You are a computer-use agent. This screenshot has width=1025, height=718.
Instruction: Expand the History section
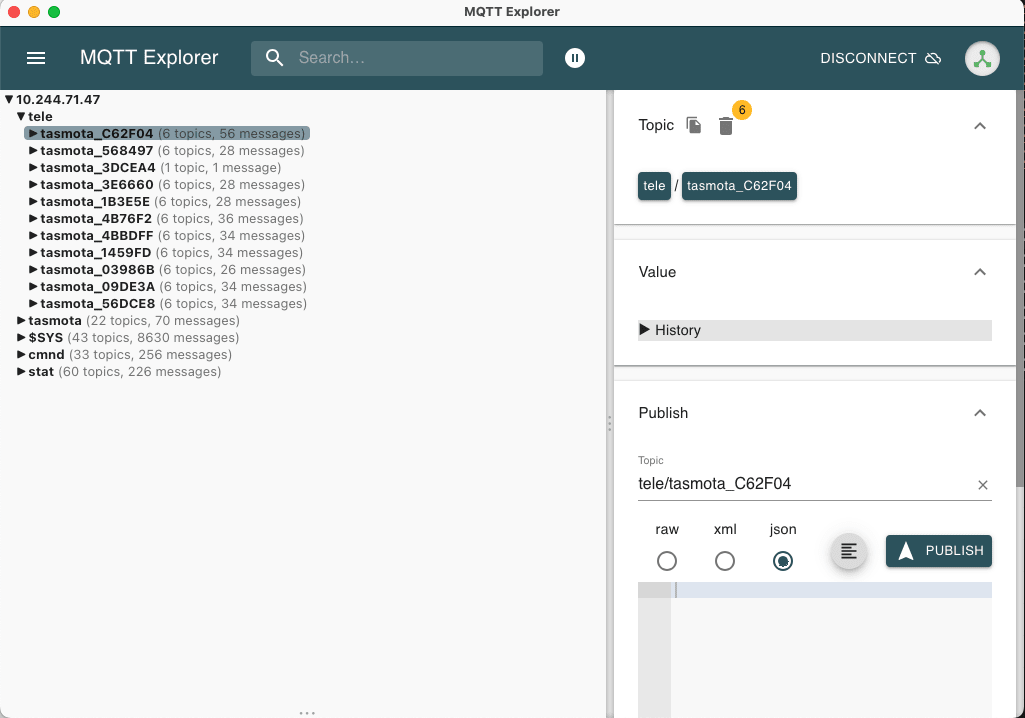pos(815,330)
